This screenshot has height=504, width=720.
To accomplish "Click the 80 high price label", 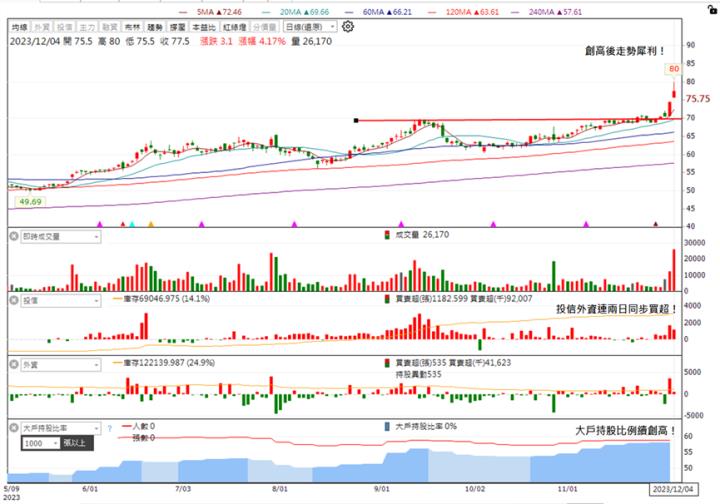I will pos(674,69).
